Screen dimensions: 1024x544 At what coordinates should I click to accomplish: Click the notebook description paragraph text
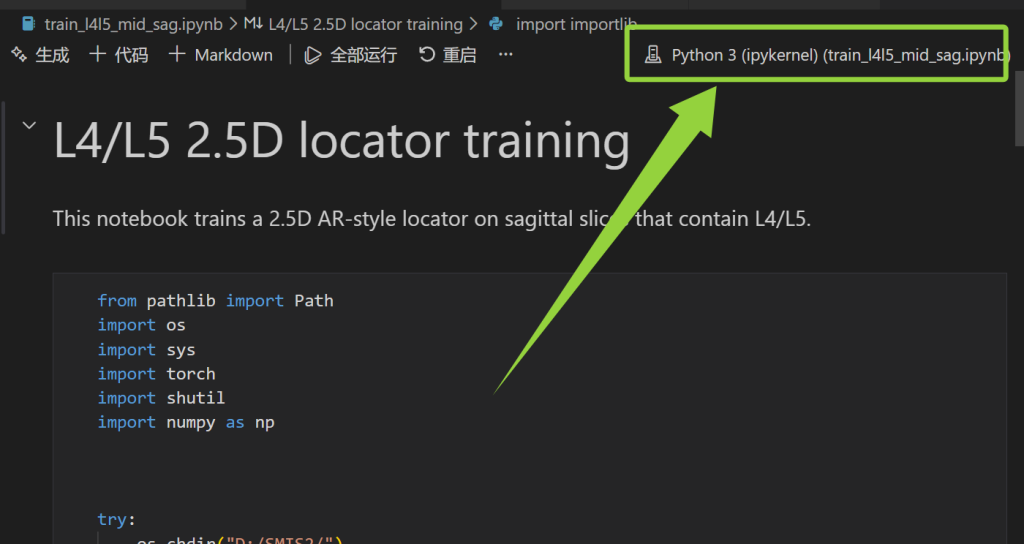click(x=431, y=218)
